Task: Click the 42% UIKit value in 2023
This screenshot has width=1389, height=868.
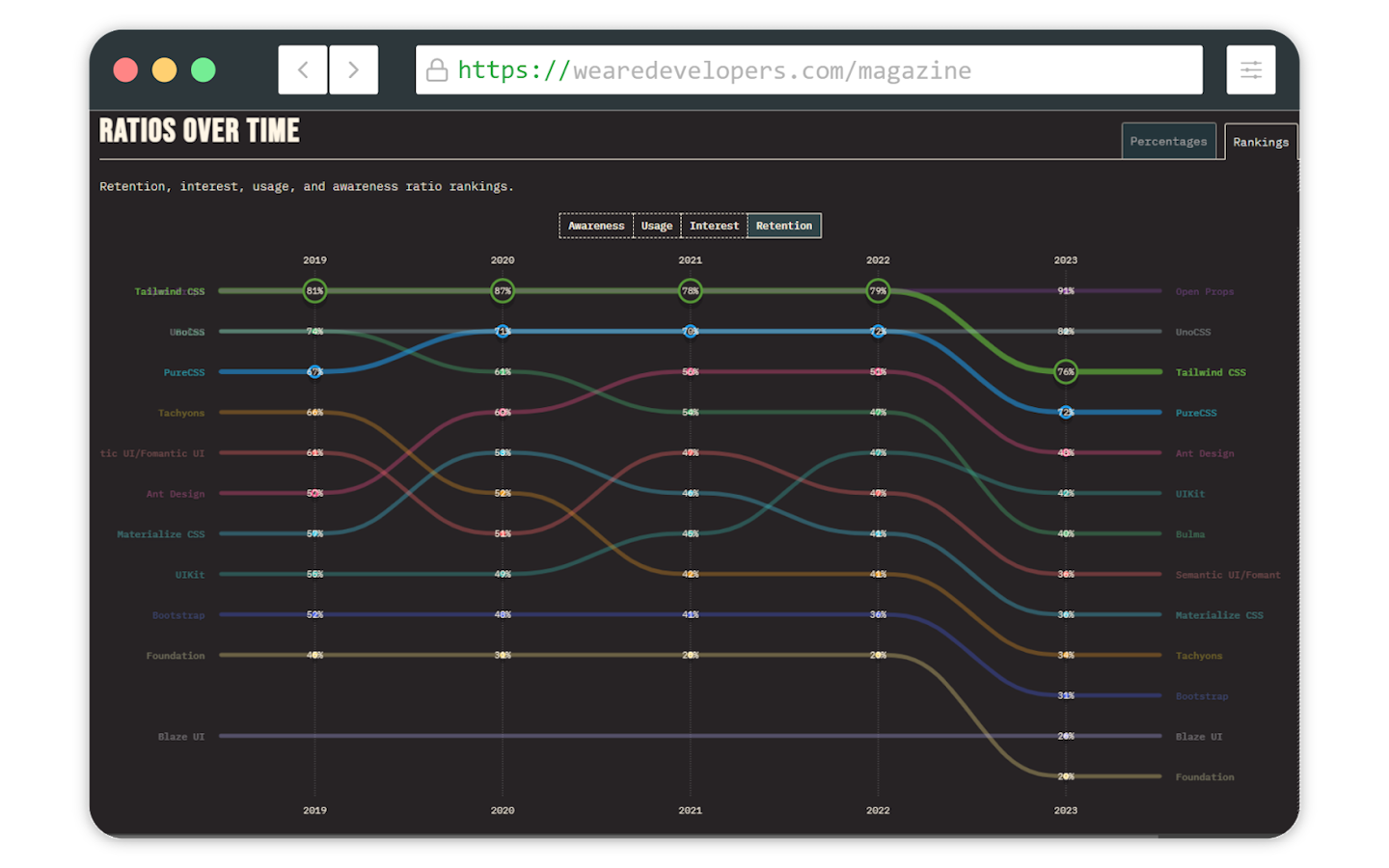Action: 1065,493
